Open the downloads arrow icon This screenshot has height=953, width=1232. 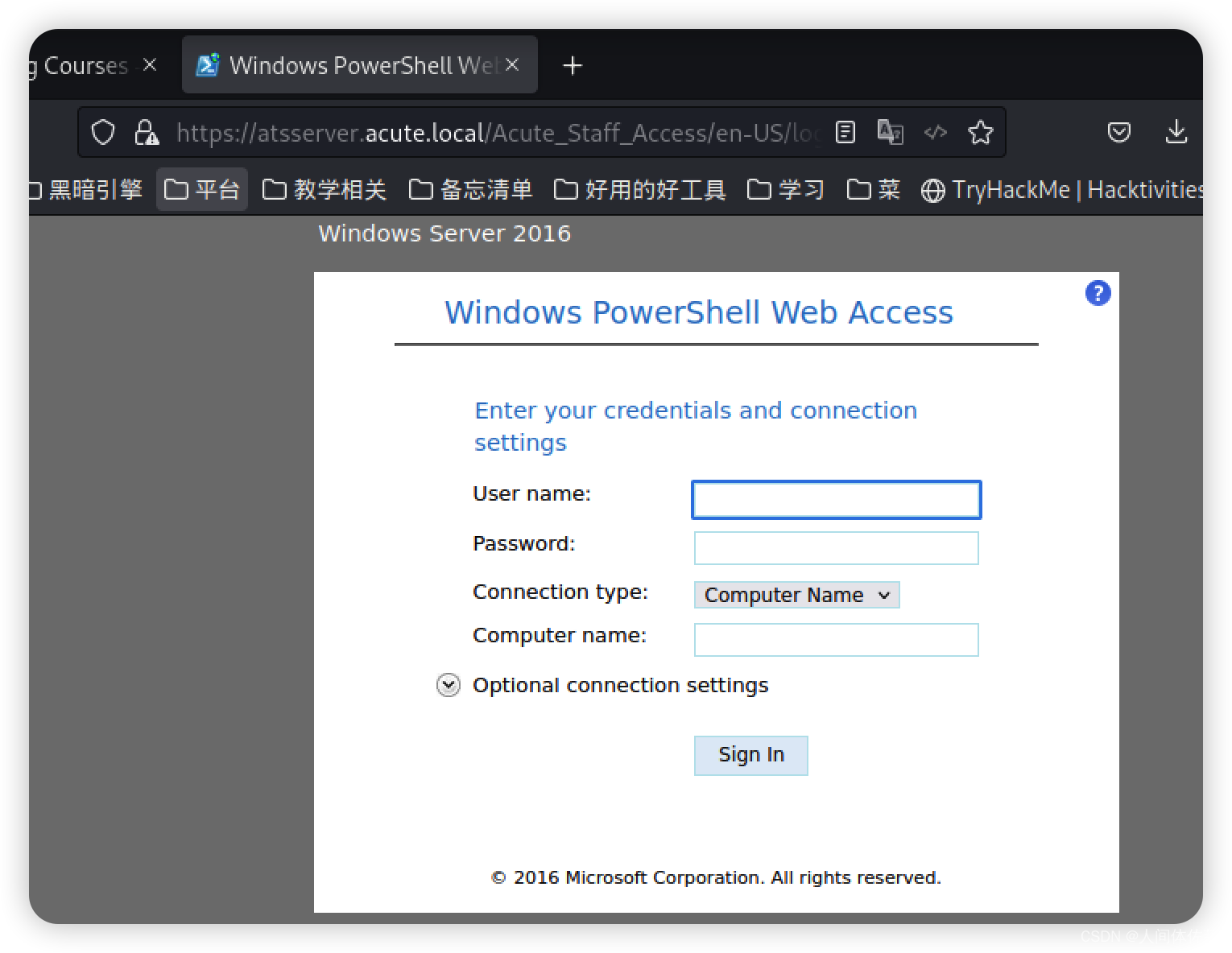click(1176, 132)
